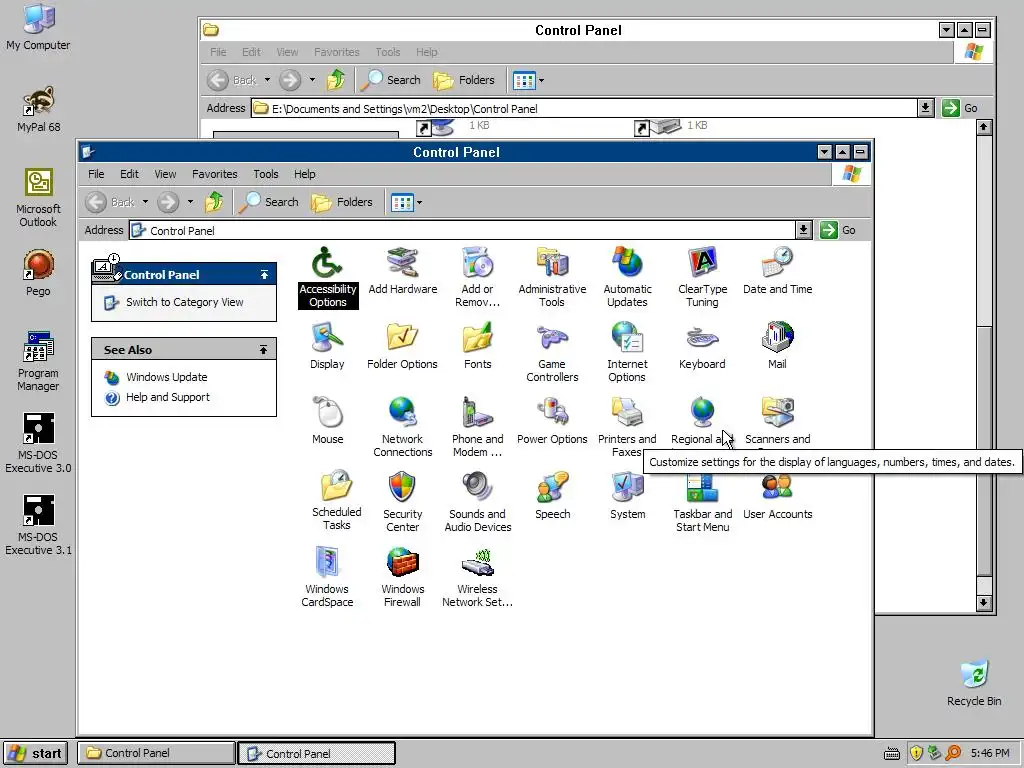Open the View menu in front window
The width and height of the screenshot is (1024, 768).
[165, 174]
